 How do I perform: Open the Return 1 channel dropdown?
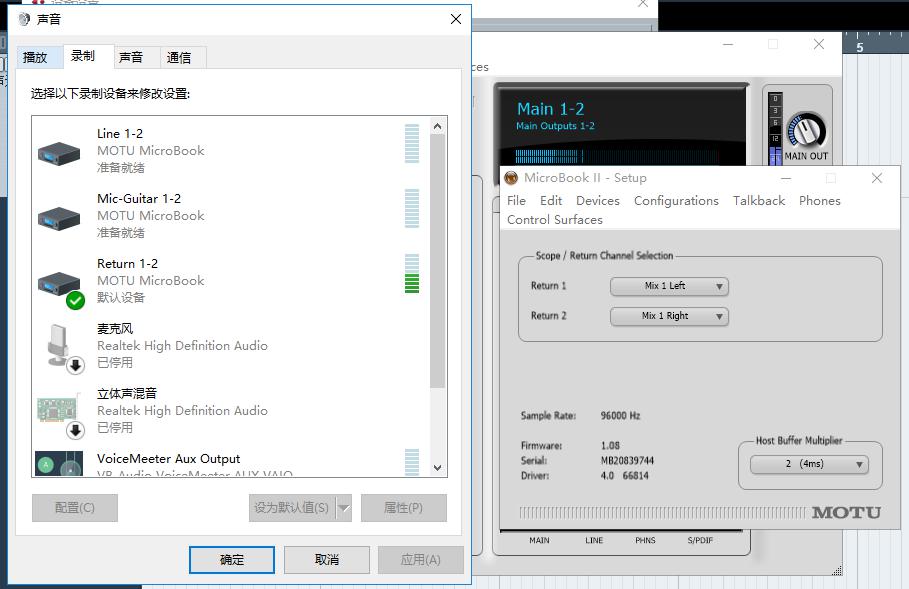pos(669,286)
